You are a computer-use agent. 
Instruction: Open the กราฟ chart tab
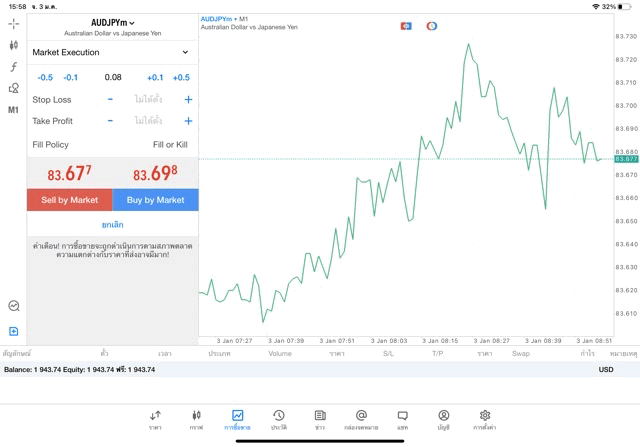(x=196, y=420)
